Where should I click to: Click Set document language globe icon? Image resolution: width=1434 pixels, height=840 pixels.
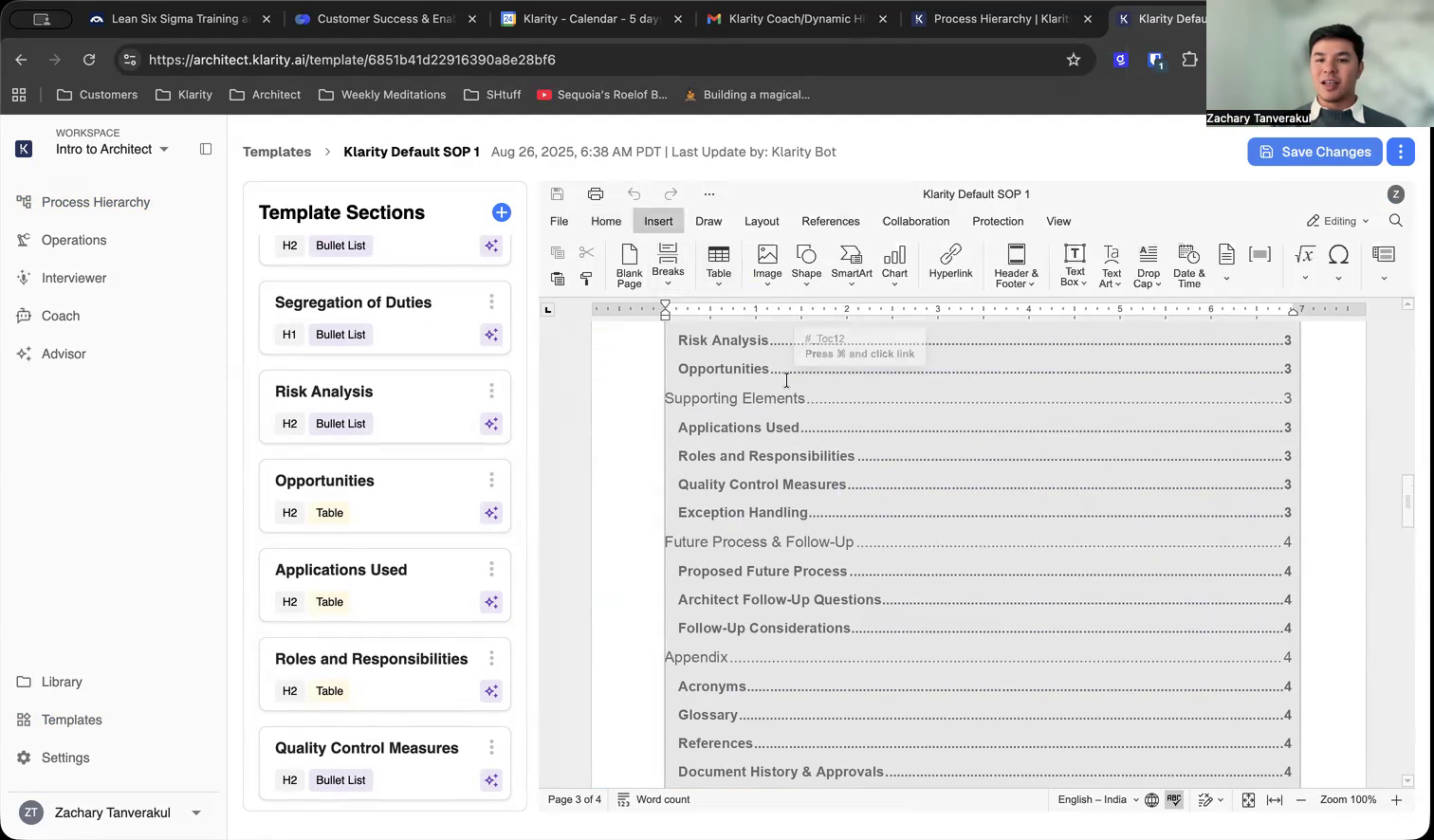tap(1151, 800)
